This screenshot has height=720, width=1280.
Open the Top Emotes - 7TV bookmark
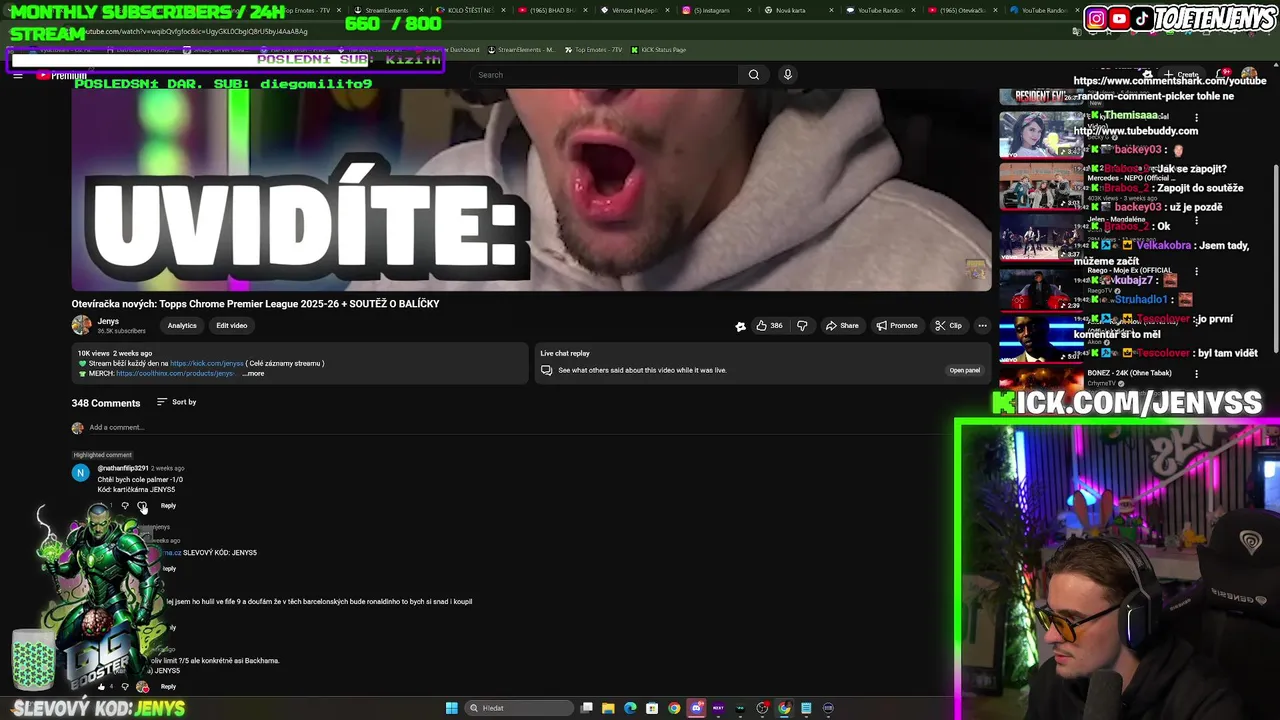click(593, 50)
